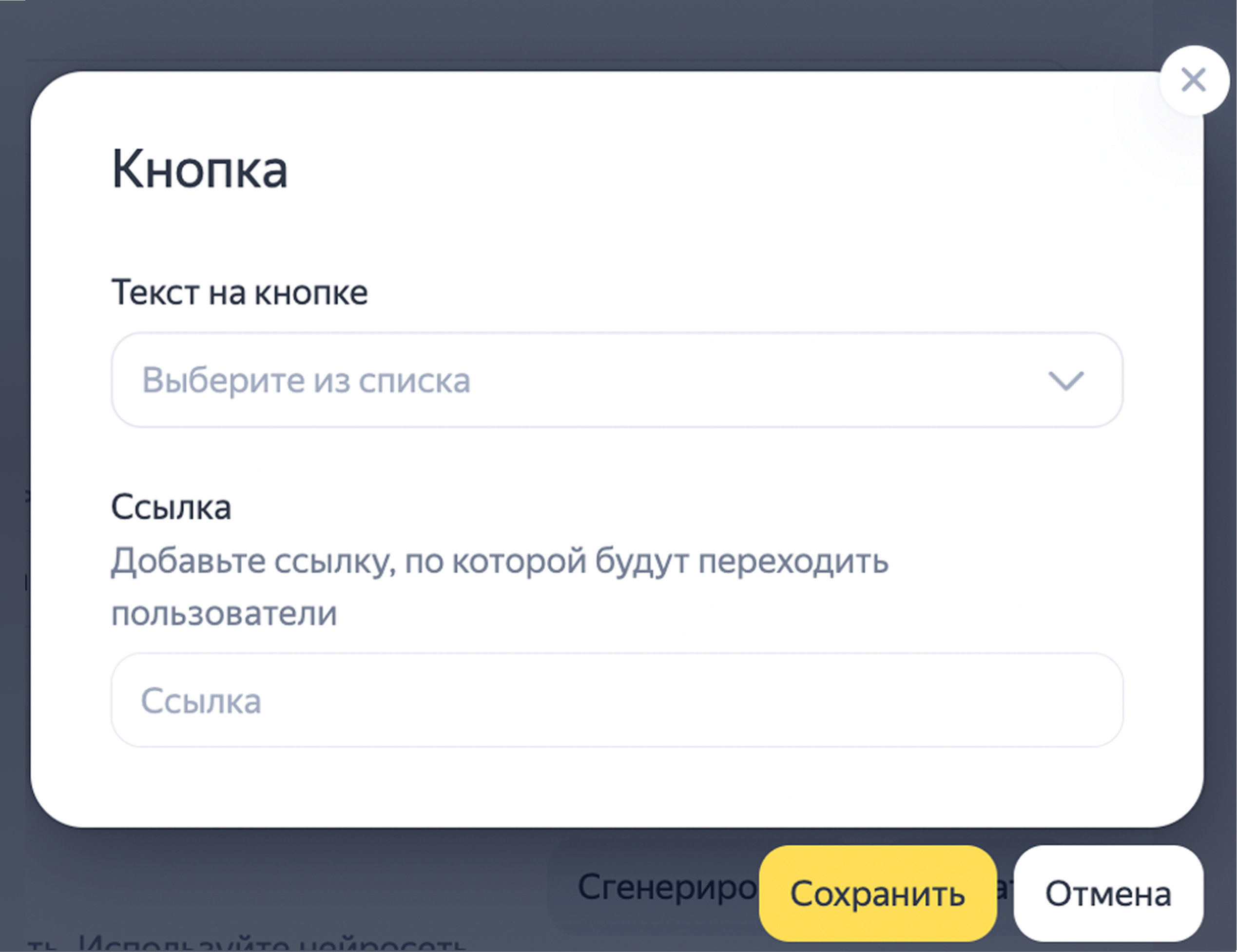Image resolution: width=1237 pixels, height=952 pixels.
Task: Click the word «Отмена» on the white button
Action: point(1108,894)
